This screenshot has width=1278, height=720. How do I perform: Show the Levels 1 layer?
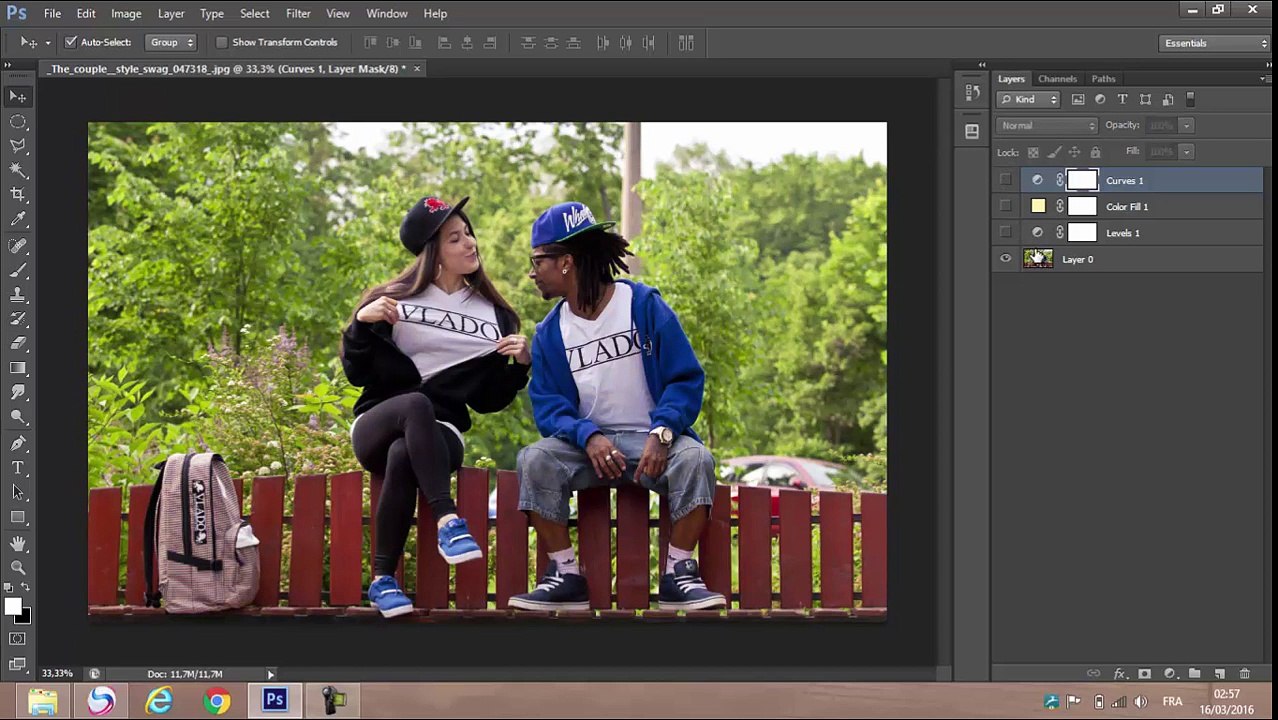[1005, 232]
